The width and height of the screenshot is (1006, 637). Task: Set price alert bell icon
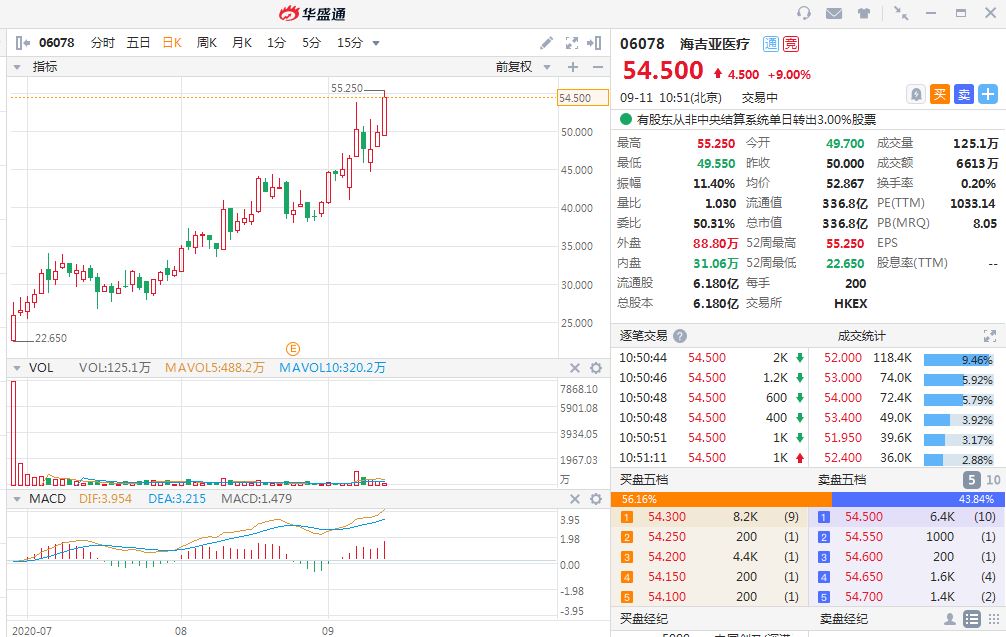tap(915, 94)
